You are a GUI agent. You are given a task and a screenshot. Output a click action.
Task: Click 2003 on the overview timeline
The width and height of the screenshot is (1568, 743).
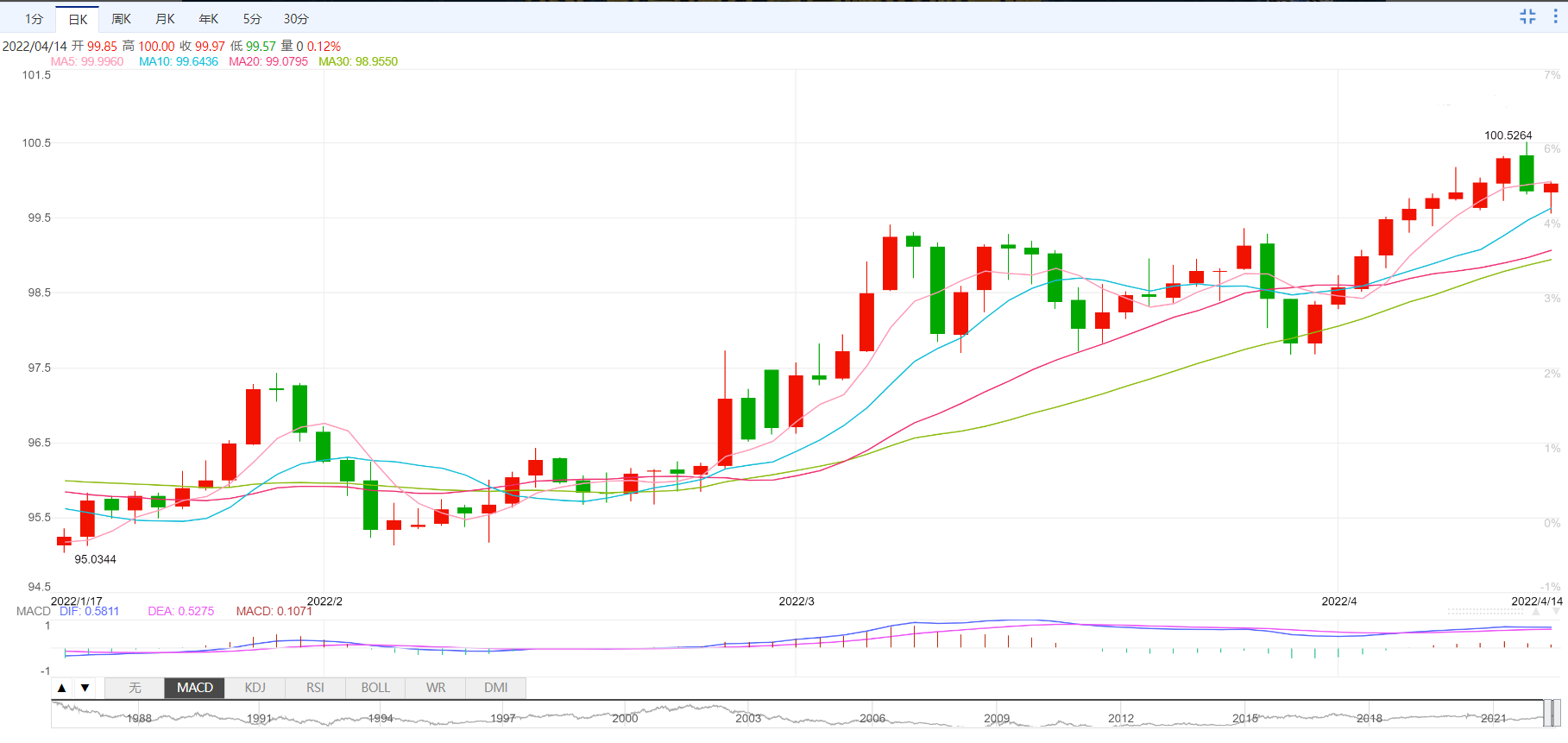point(748,718)
